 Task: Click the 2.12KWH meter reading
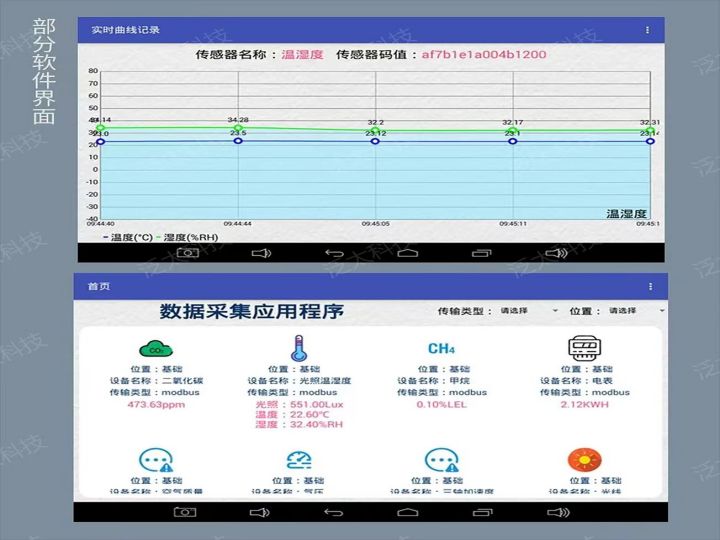[583, 404]
